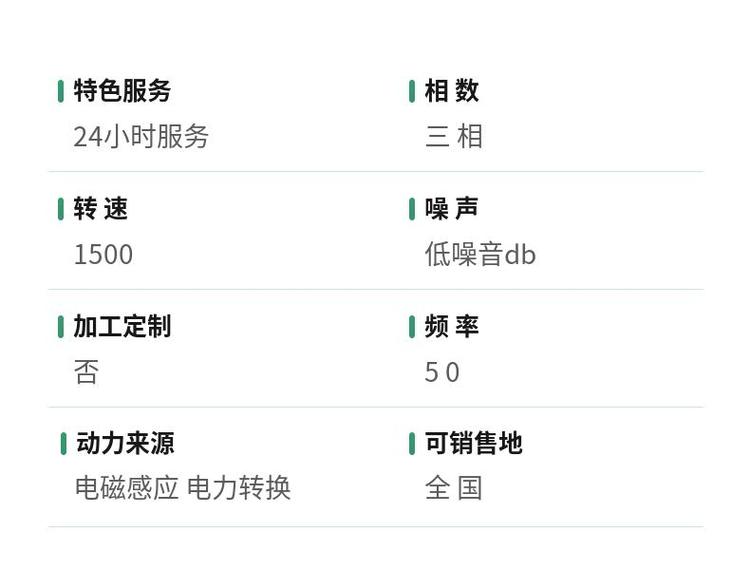Click green bar marker beside 噪声
Viewport: 750px width, 570px height.
click(x=412, y=209)
